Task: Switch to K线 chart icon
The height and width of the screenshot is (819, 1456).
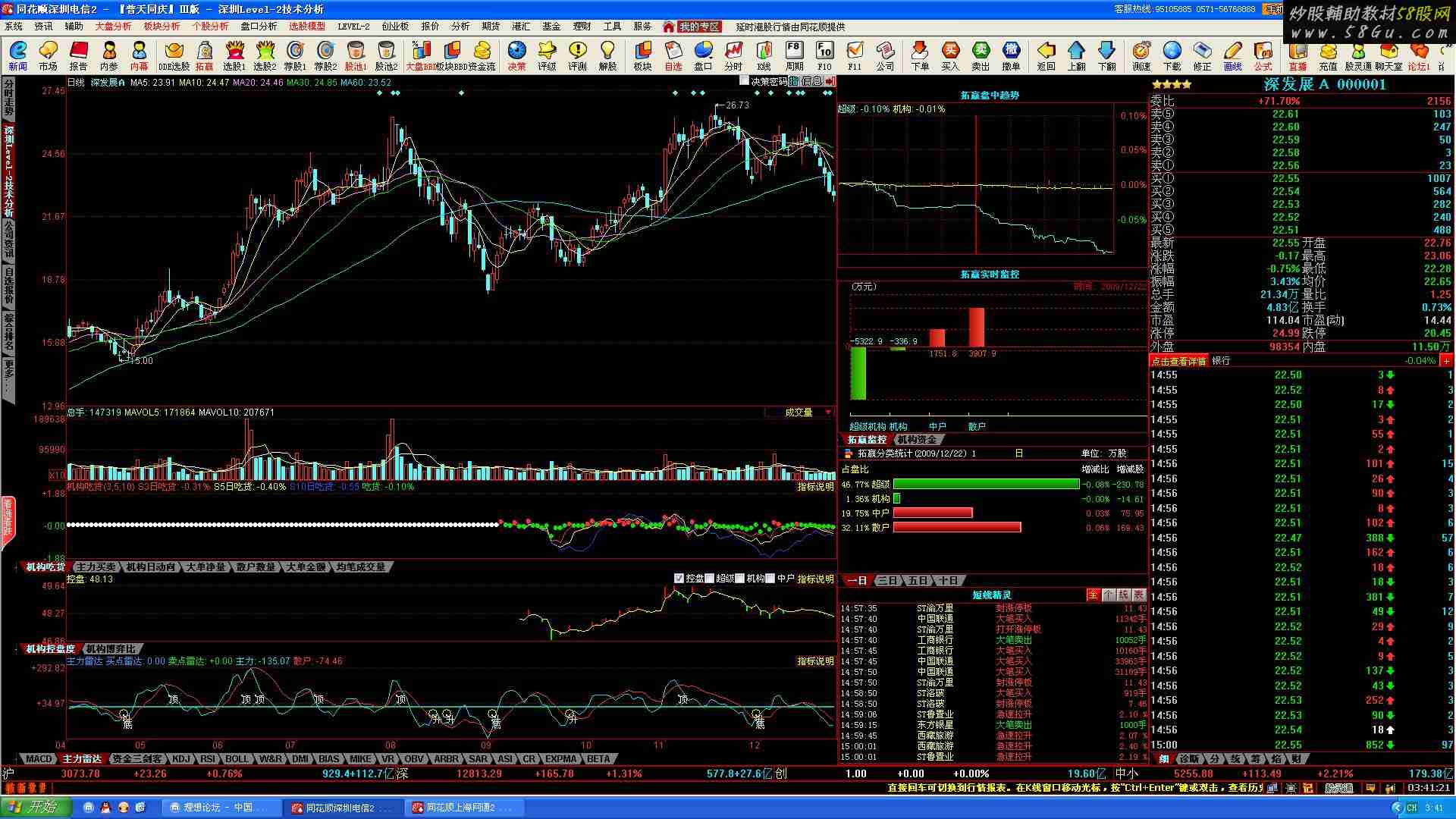Action: click(x=764, y=56)
